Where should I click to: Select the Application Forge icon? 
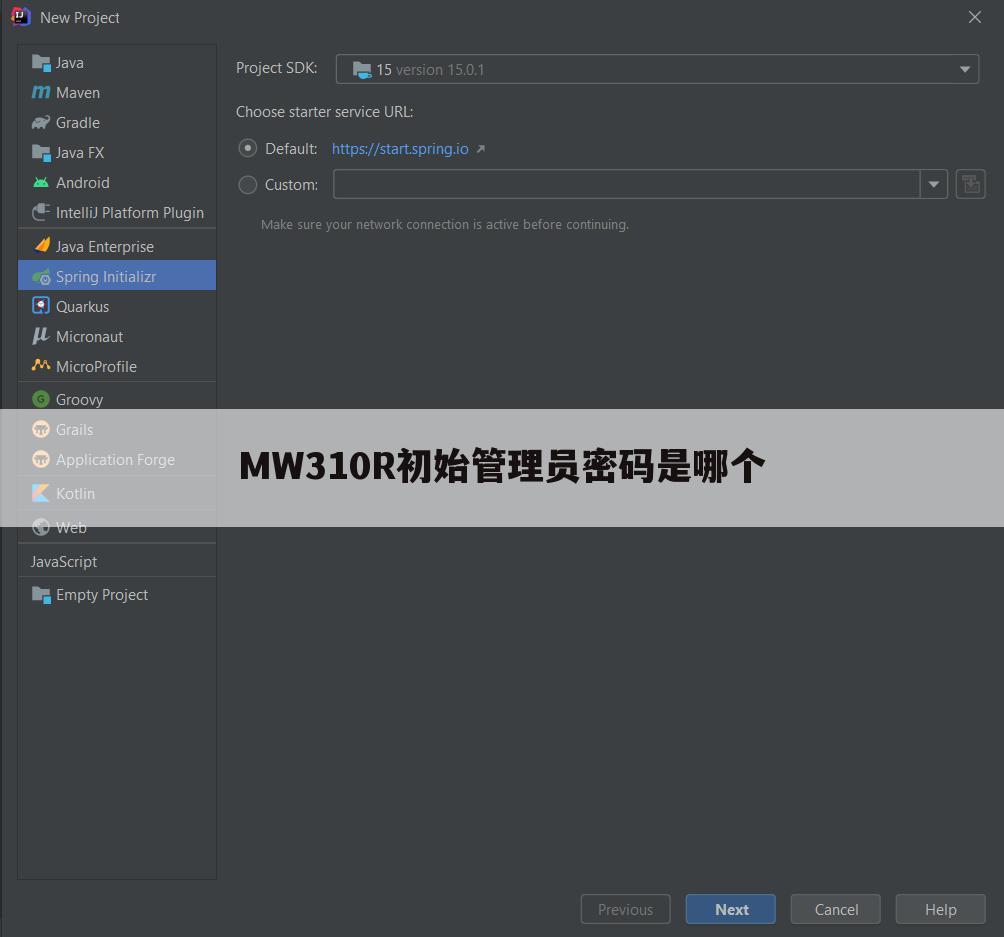(x=41, y=459)
